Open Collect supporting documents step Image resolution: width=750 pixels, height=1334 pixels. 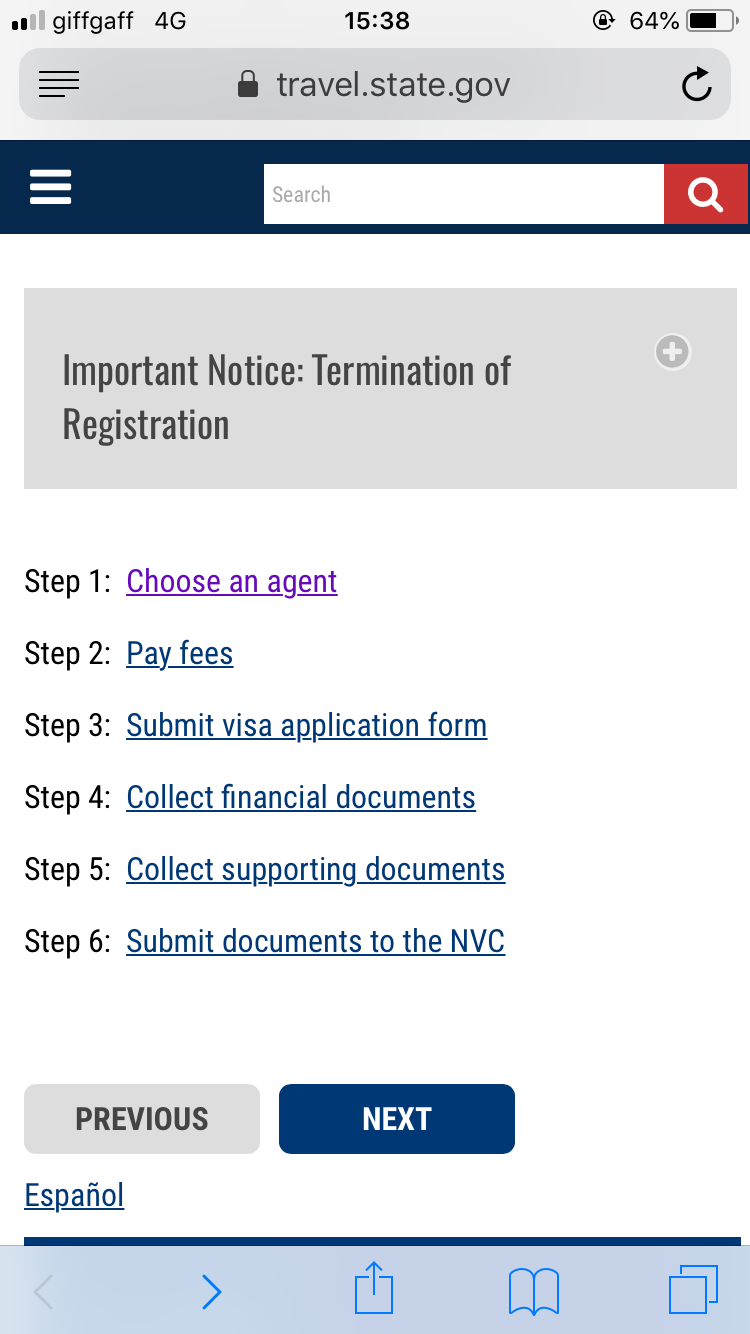pyautogui.click(x=315, y=869)
